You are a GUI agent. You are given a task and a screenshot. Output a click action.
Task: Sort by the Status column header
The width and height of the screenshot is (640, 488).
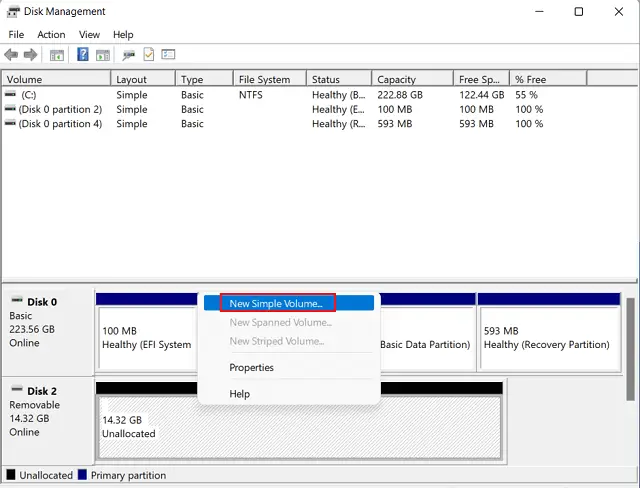pyautogui.click(x=340, y=79)
